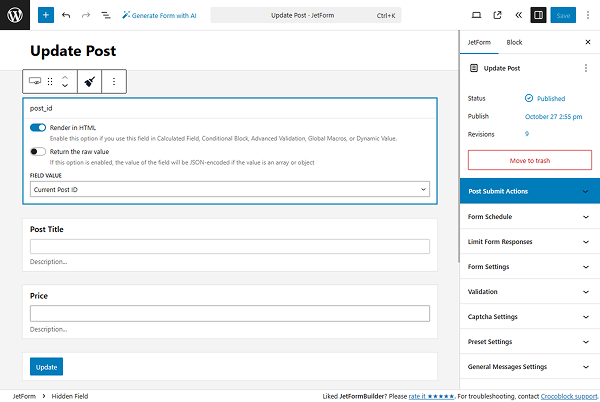Open the editor options three-dot menu
600x402 pixels.
pos(588,15)
